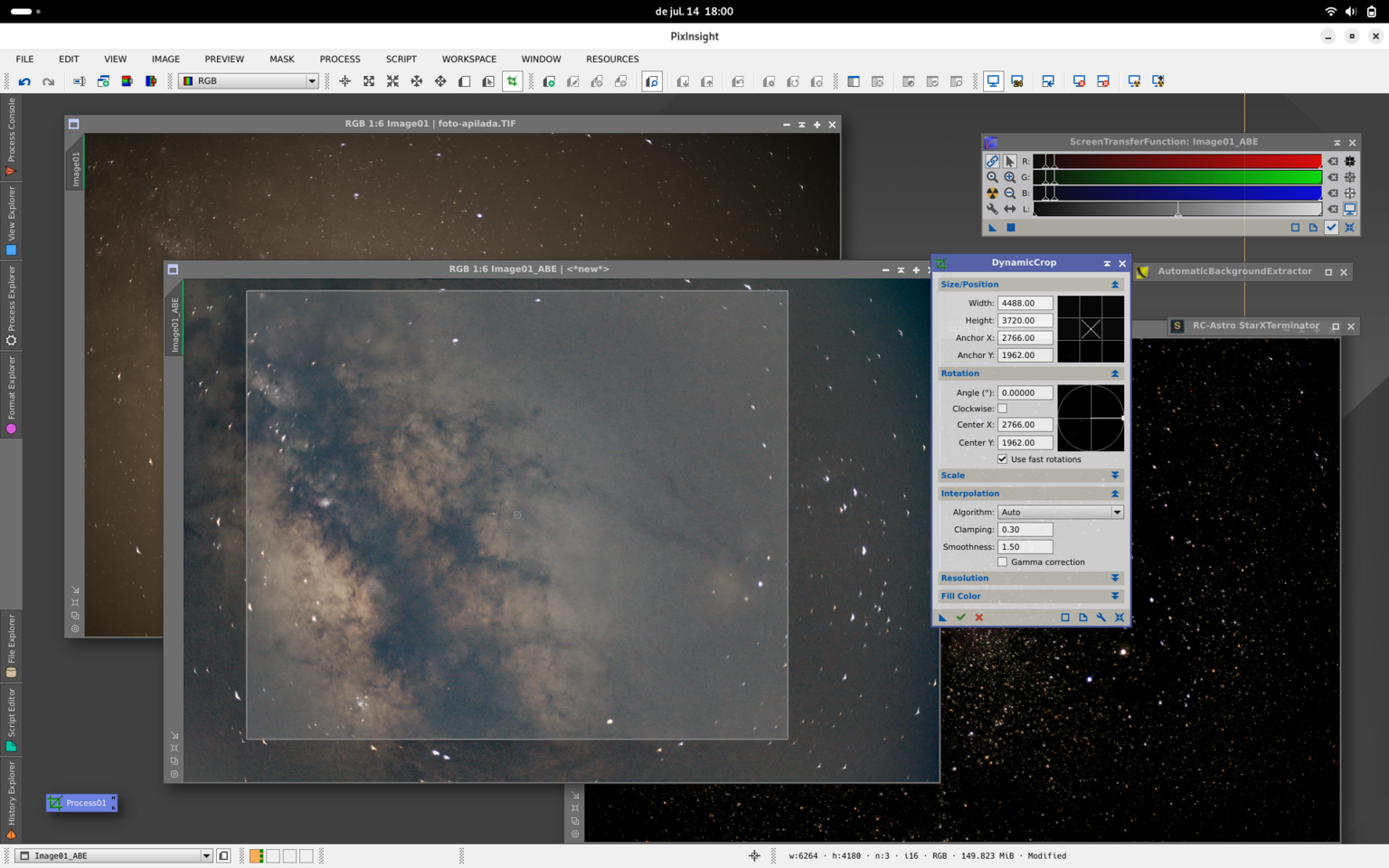Open View Explorer side tab
1389x868 pixels.
pyautogui.click(x=11, y=222)
